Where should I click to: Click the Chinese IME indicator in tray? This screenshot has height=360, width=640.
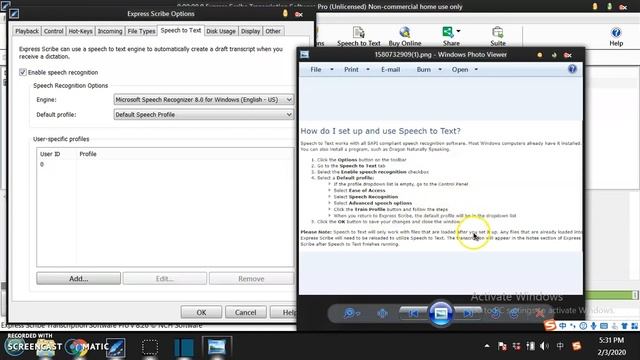pos(560,346)
